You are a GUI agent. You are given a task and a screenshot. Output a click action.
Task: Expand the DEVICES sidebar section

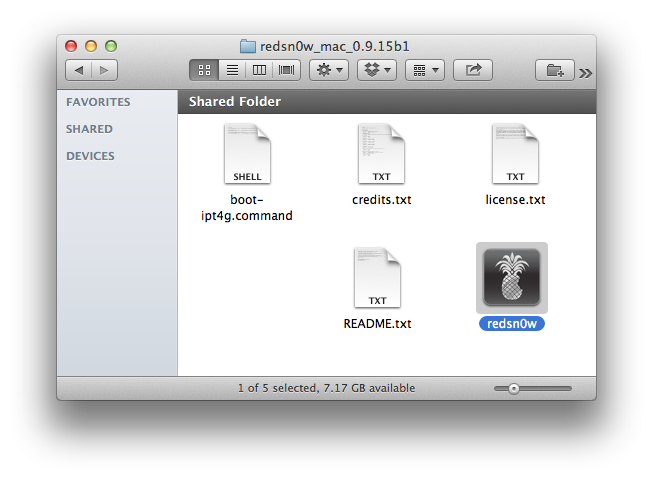click(90, 156)
